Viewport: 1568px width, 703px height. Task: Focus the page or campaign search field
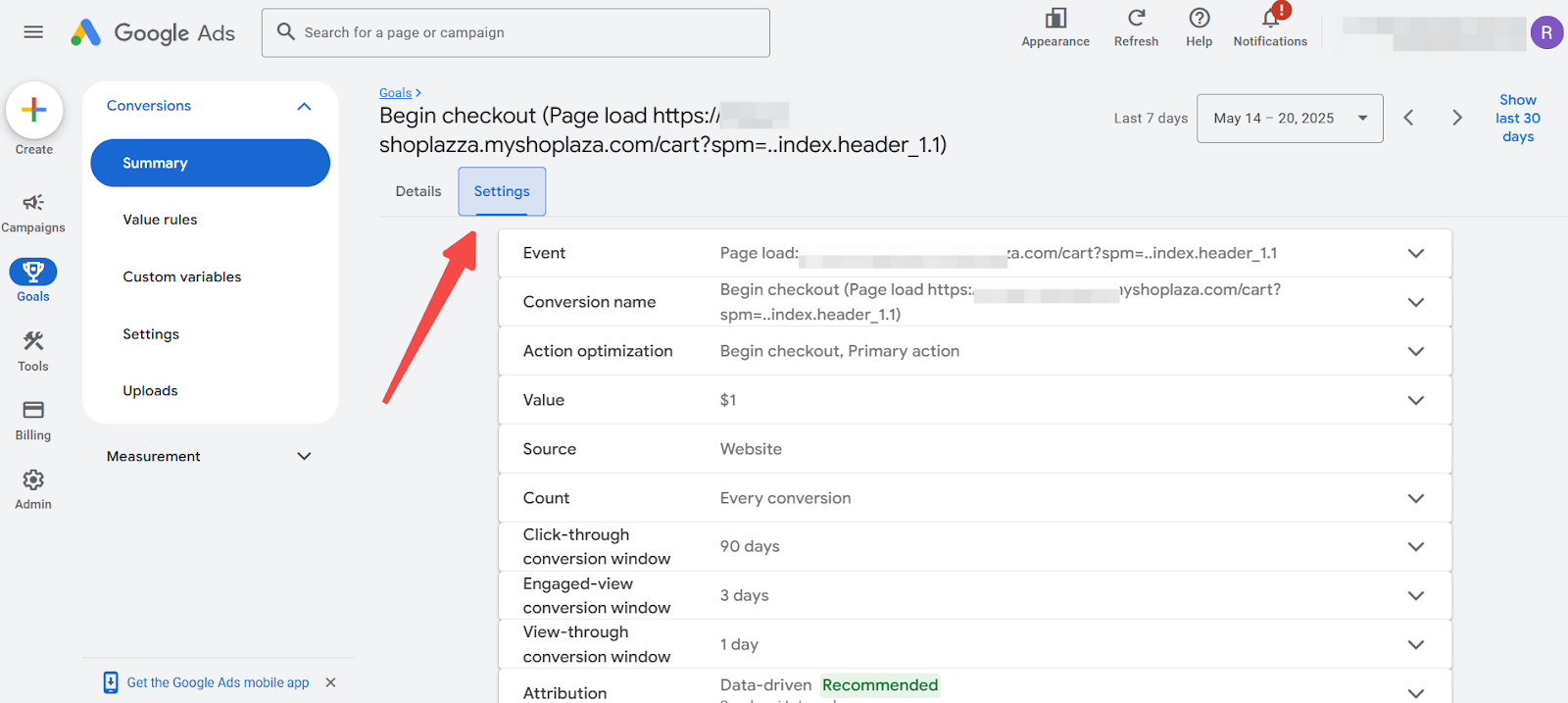(x=529, y=32)
